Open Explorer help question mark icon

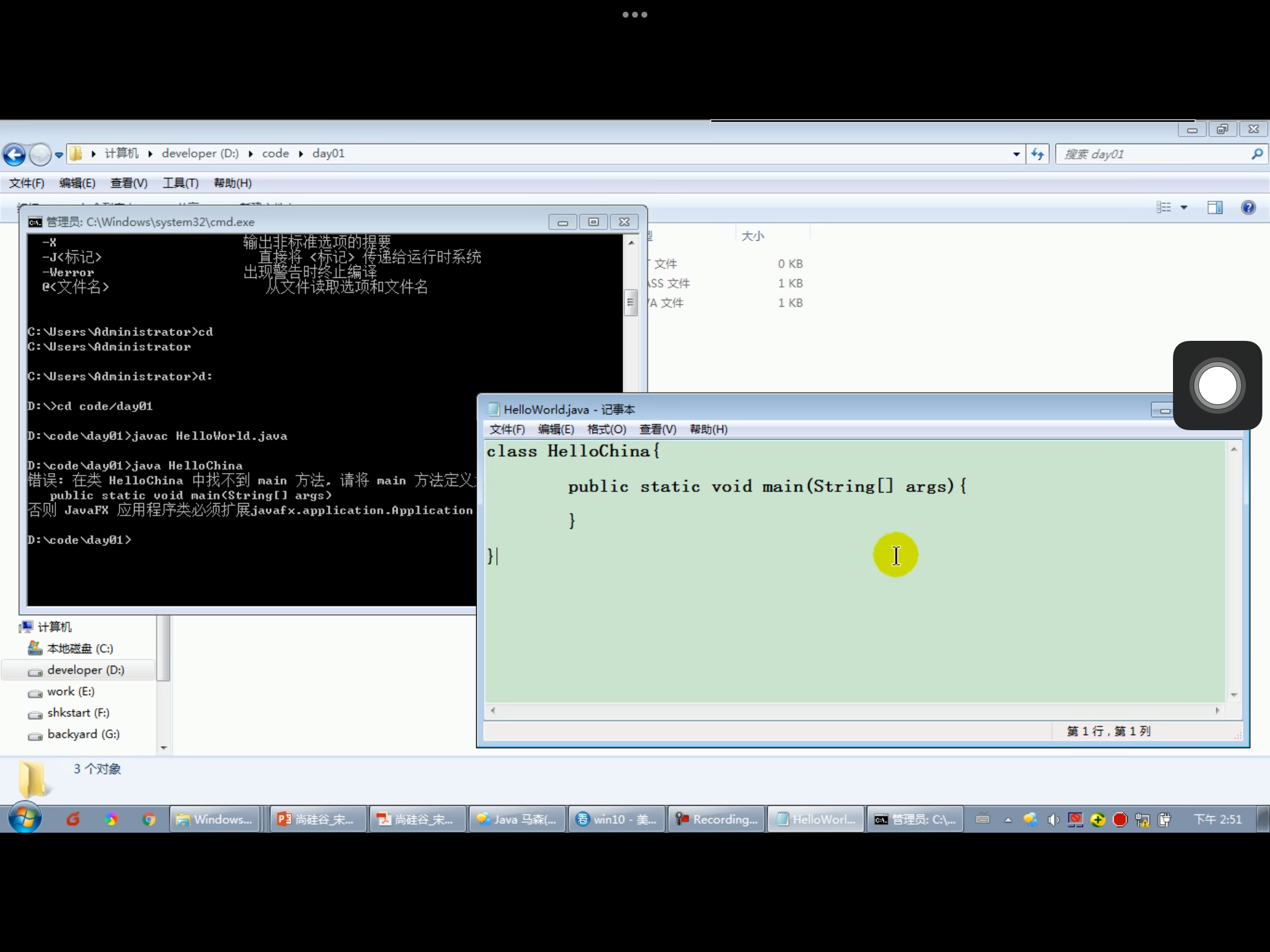(x=1248, y=207)
